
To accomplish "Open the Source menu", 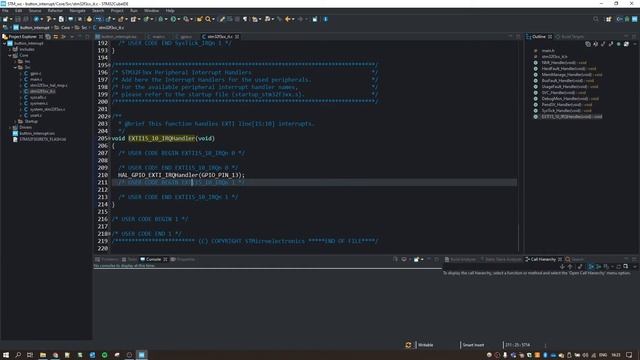I will (x=35, y=11).
